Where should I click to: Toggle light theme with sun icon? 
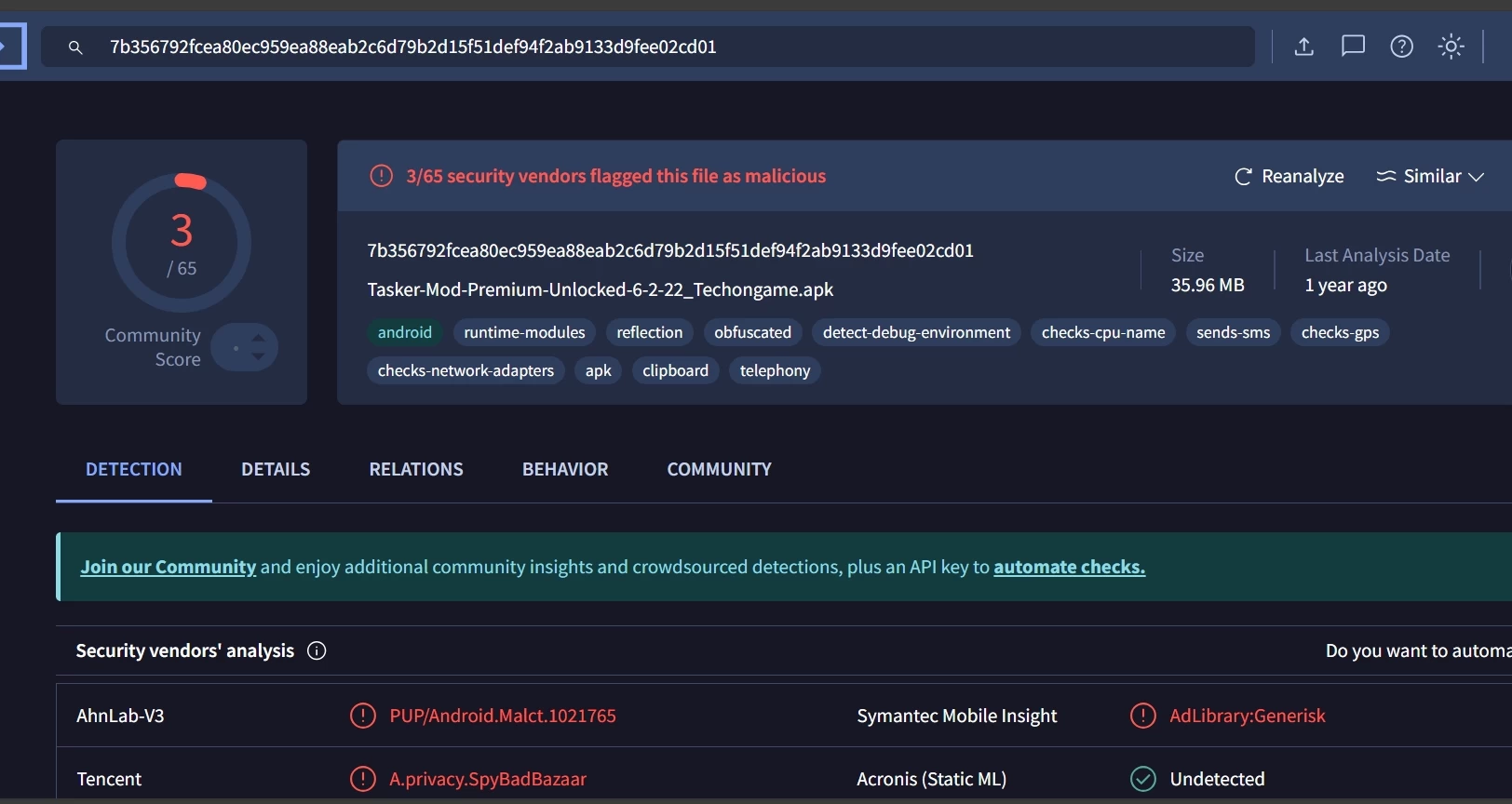point(1451,47)
